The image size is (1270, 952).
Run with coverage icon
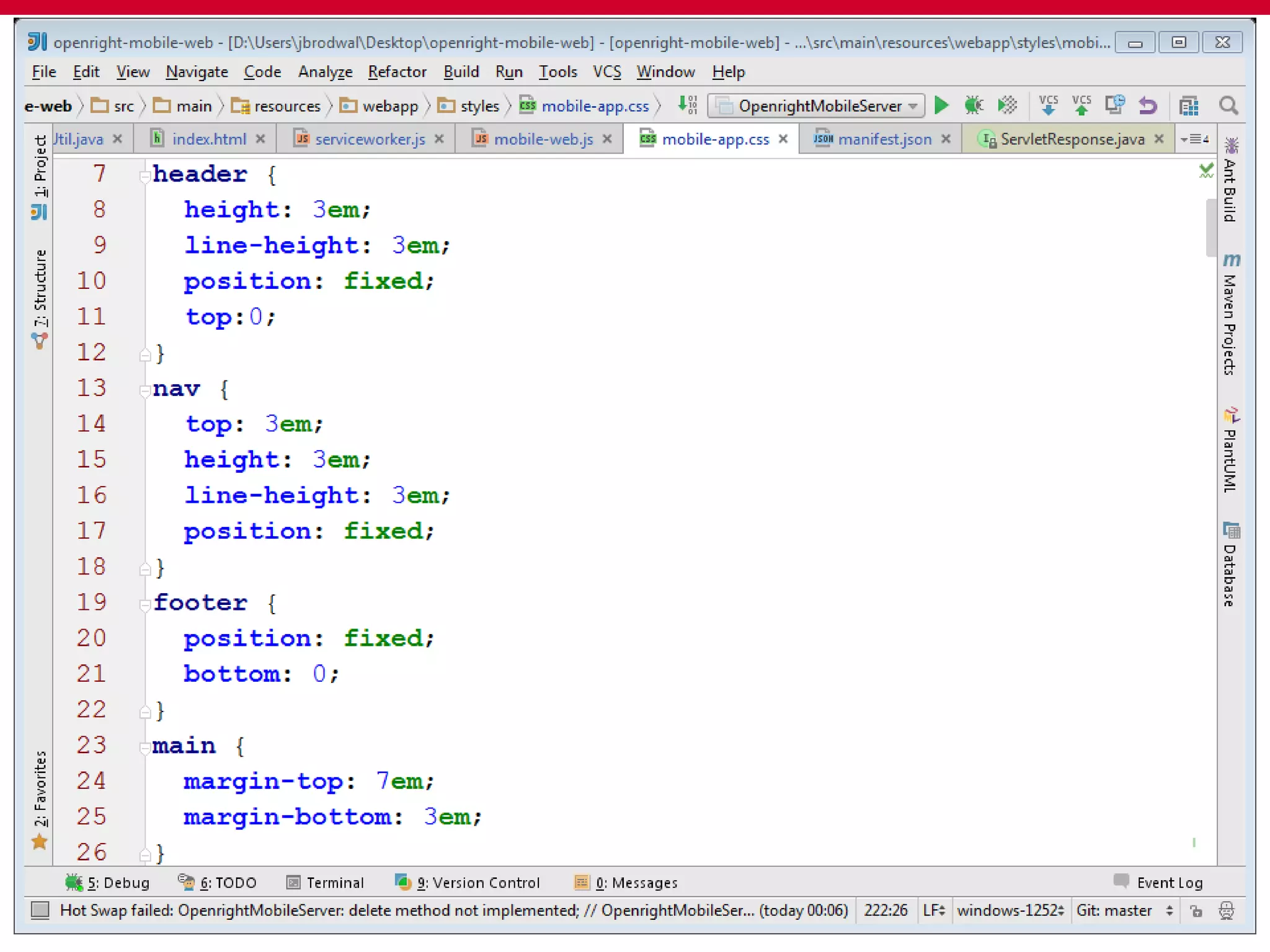(x=1007, y=105)
